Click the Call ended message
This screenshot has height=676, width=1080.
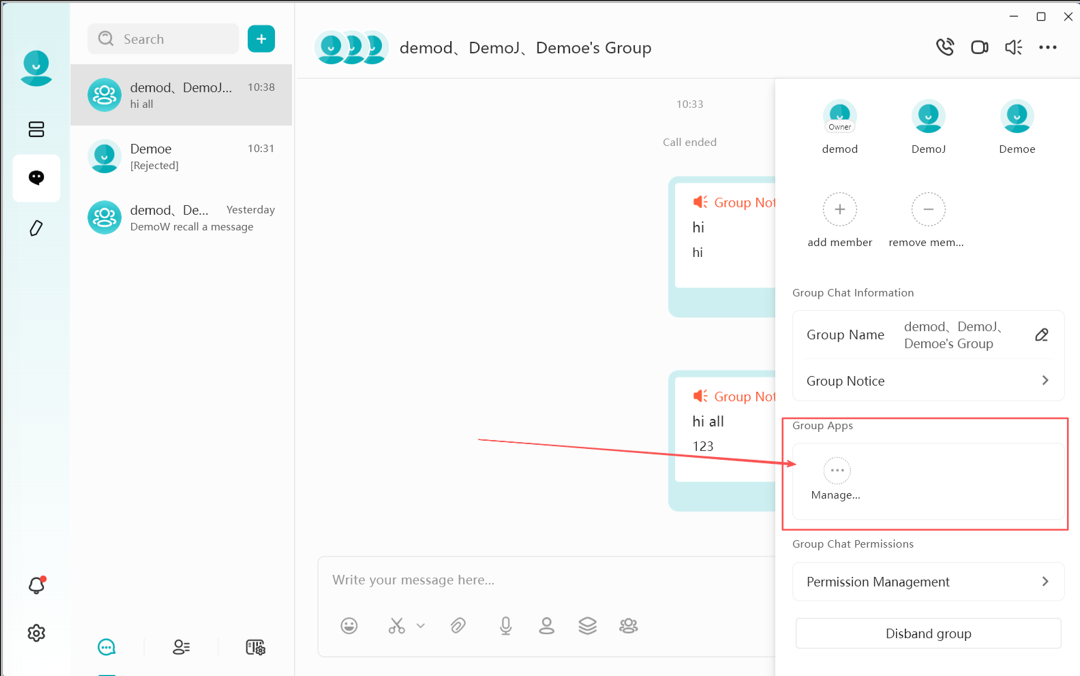point(689,142)
